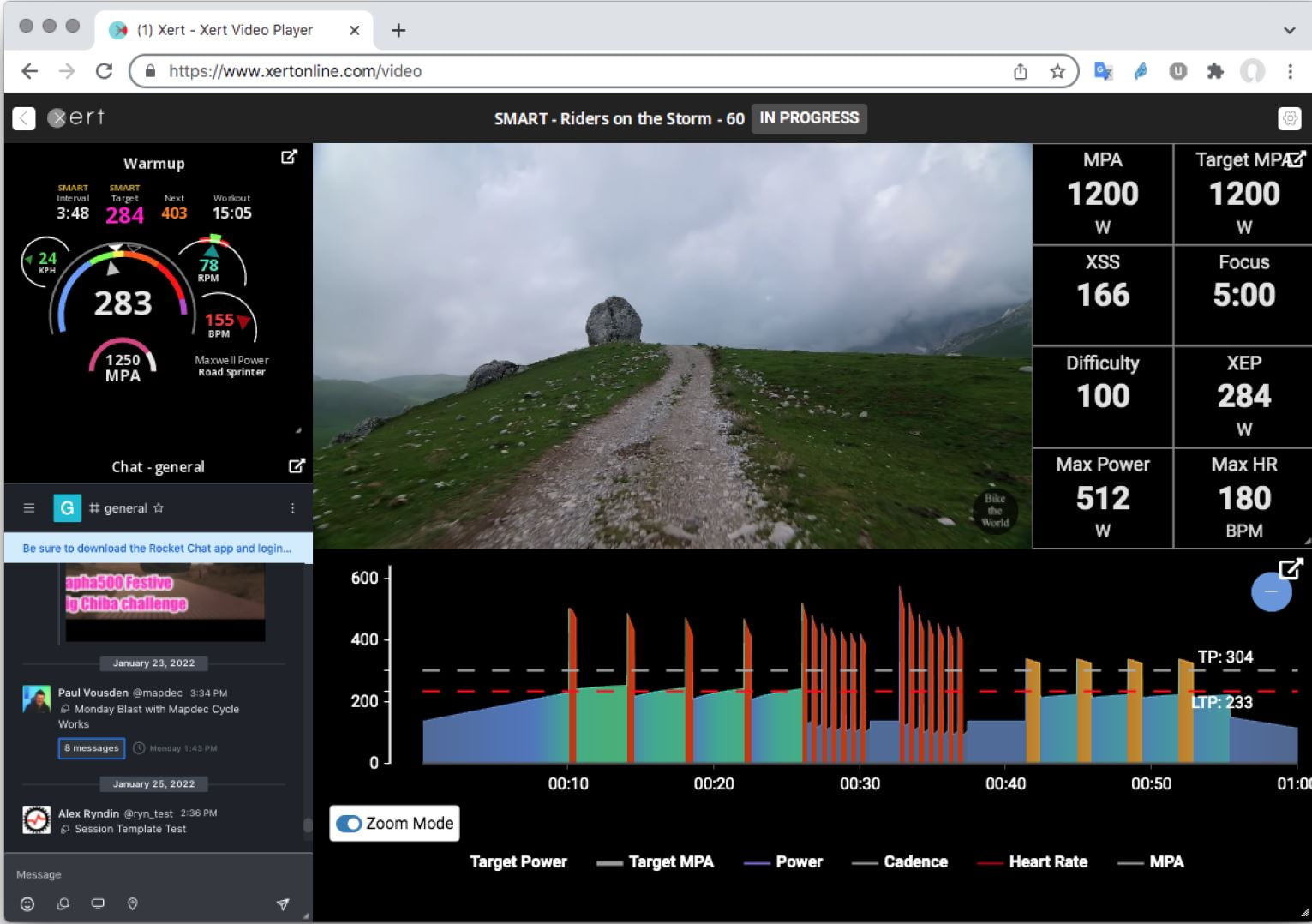Click the XEP 284 W data cell
1312x924 pixels.
point(1243,397)
